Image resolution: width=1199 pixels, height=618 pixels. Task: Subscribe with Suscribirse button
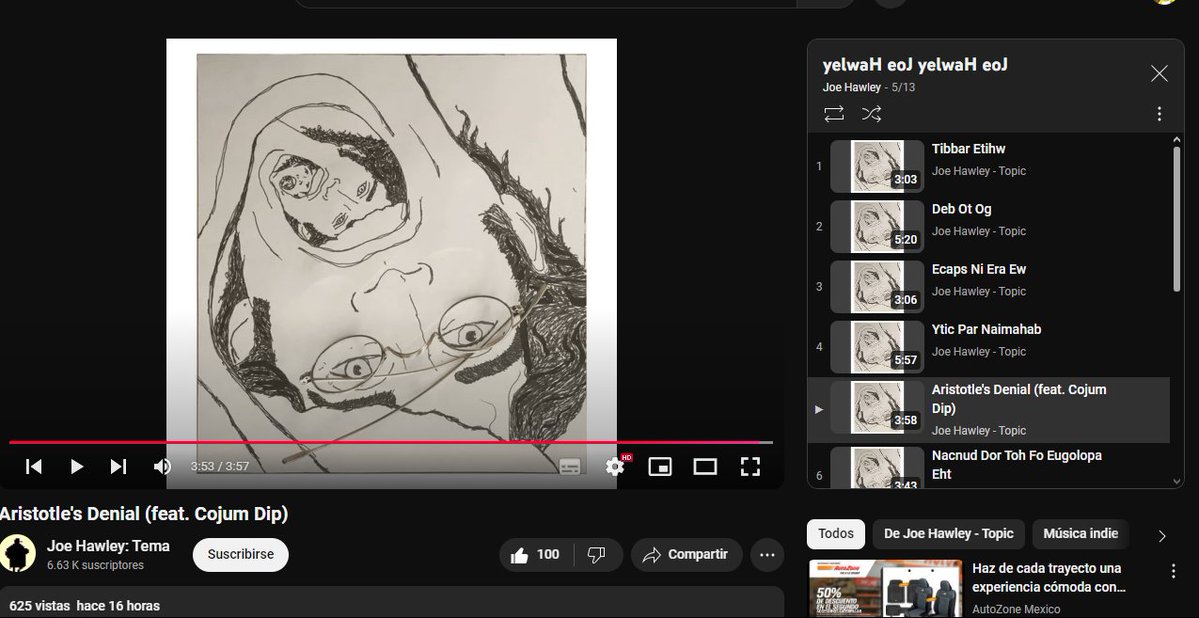(240, 555)
